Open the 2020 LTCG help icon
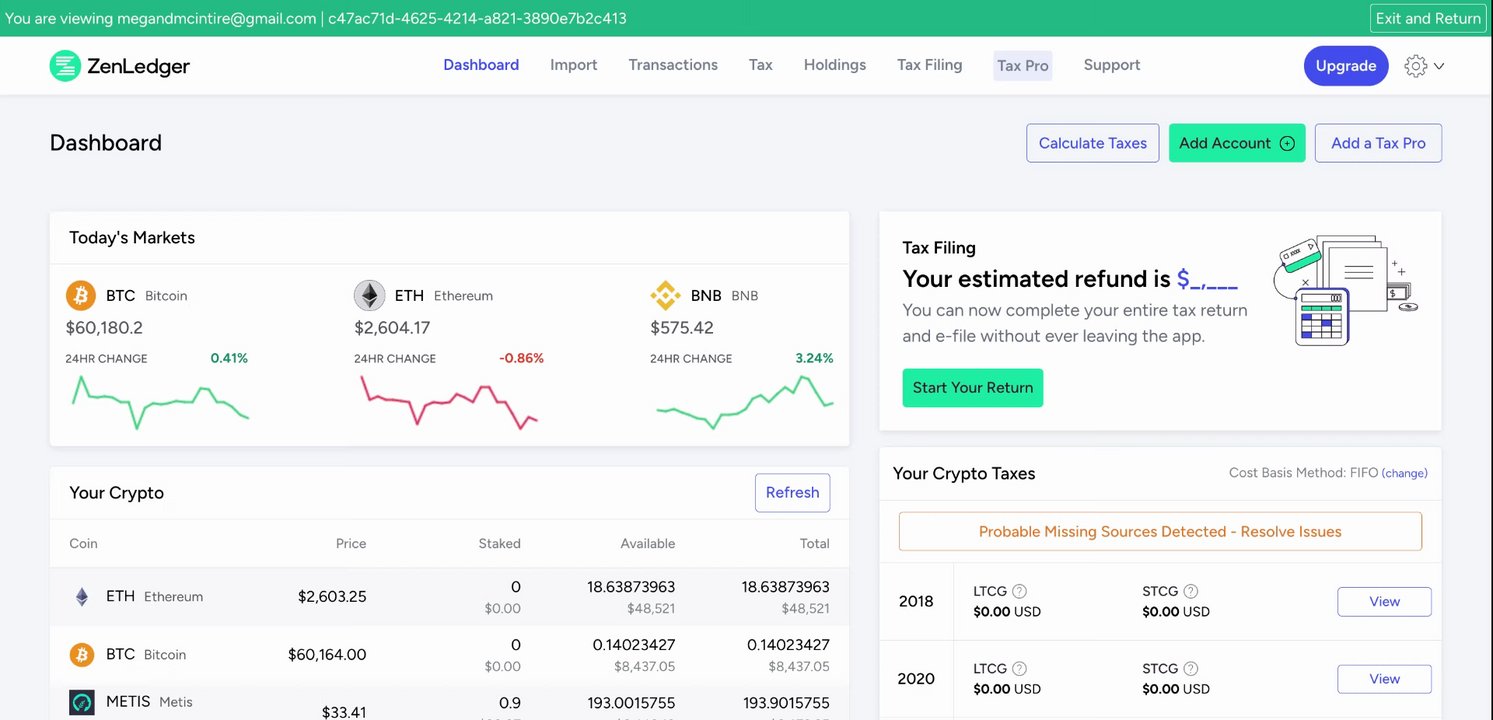The image size is (1493, 720). point(1019,669)
